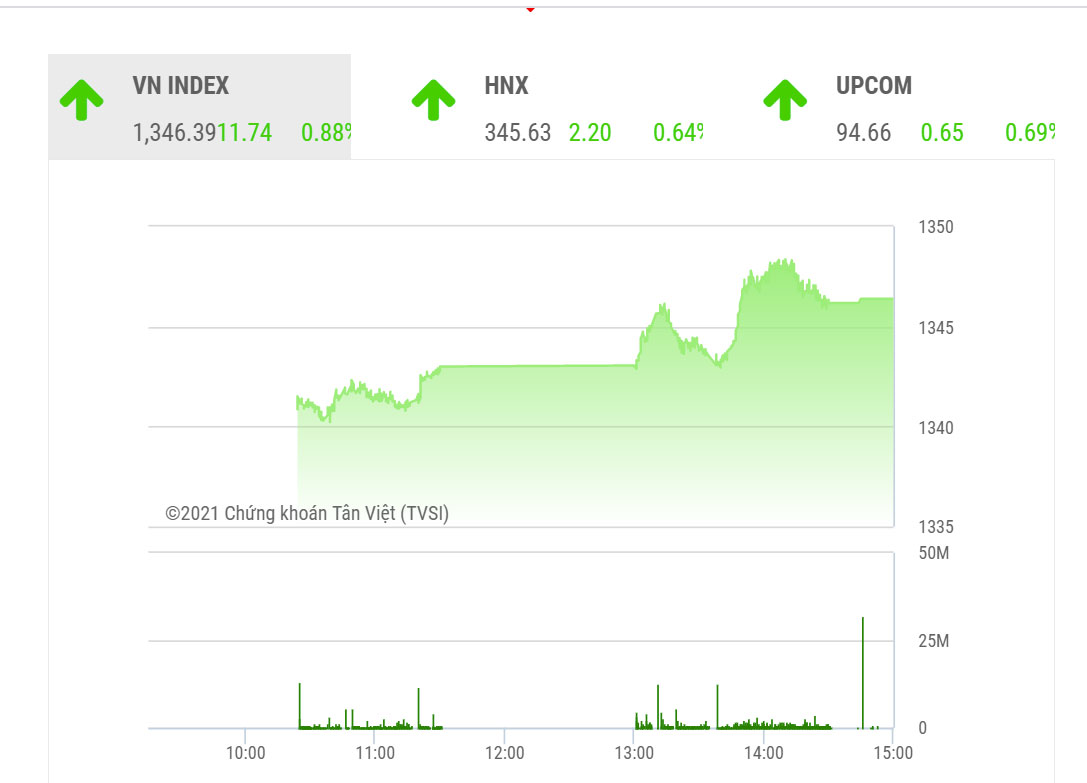This screenshot has width=1087, height=783.
Task: Click the green up arrow beside VN INDEX
Action: click(x=81, y=100)
